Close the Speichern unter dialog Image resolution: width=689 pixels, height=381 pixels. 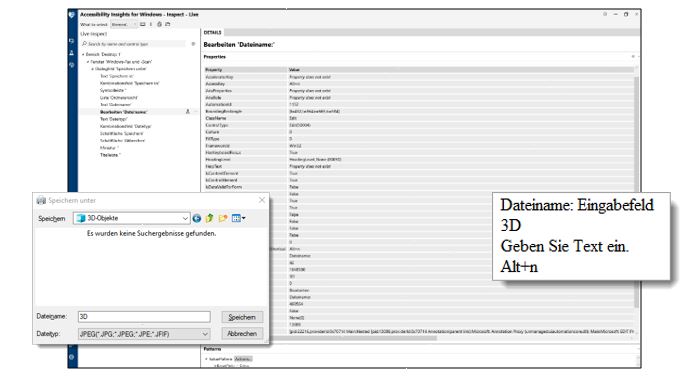click(262, 200)
